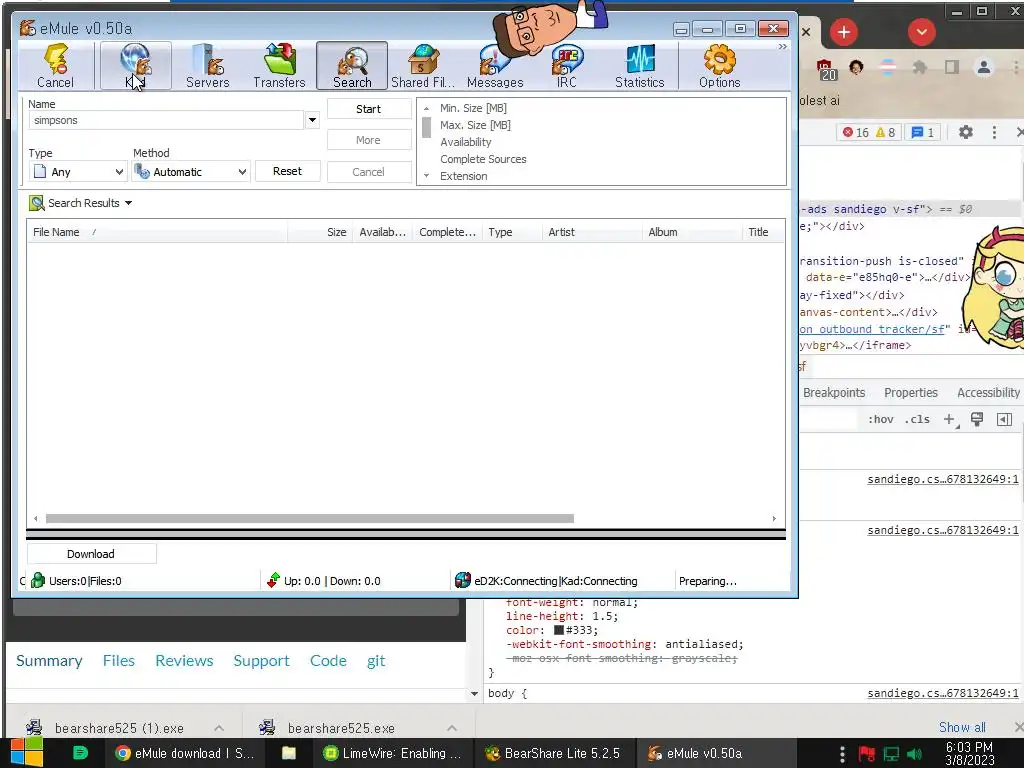This screenshot has height=768, width=1024.
Task: Open the git tab on the web page
Action: 376,661
